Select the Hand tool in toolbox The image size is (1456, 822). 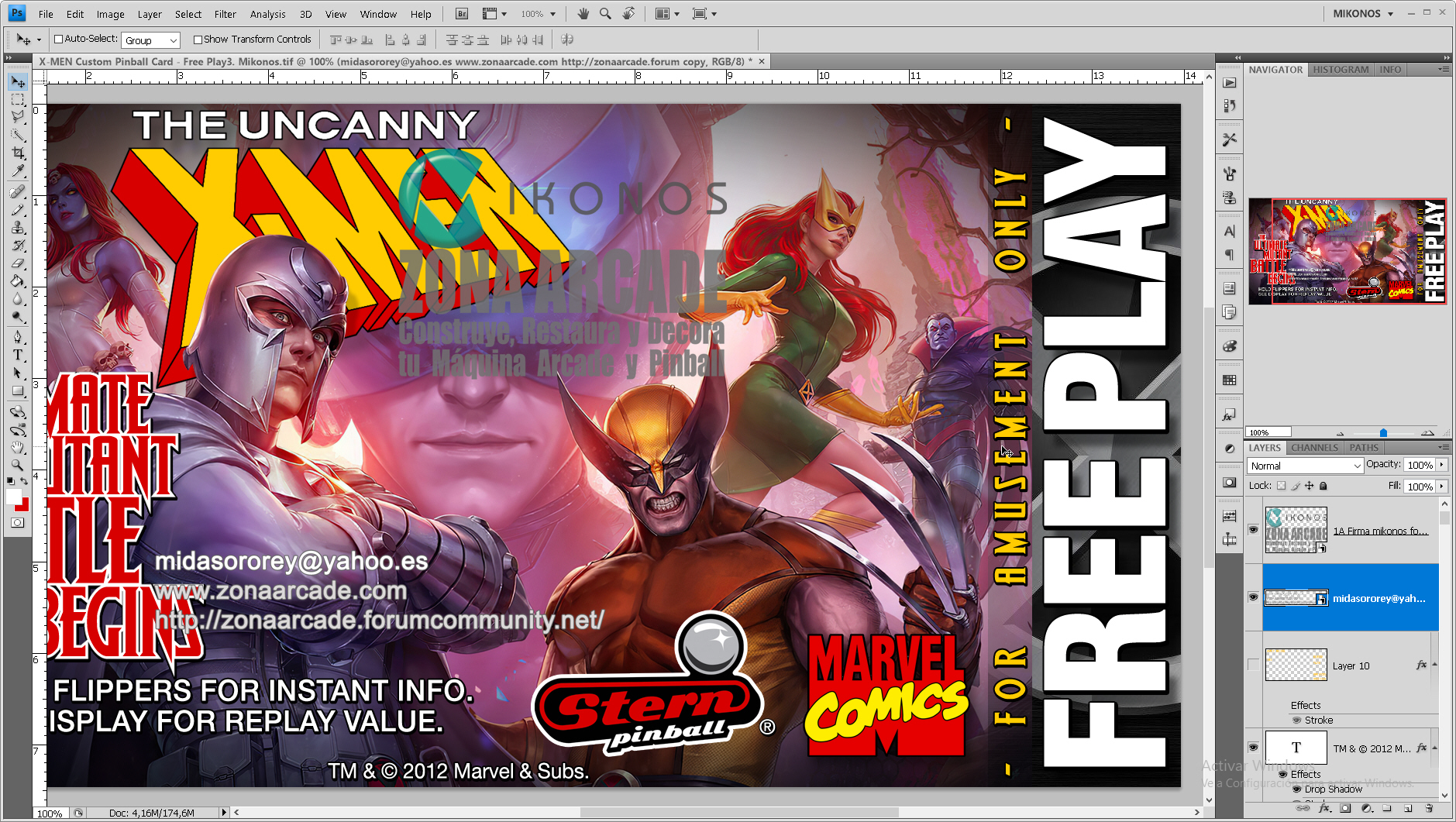[x=18, y=448]
